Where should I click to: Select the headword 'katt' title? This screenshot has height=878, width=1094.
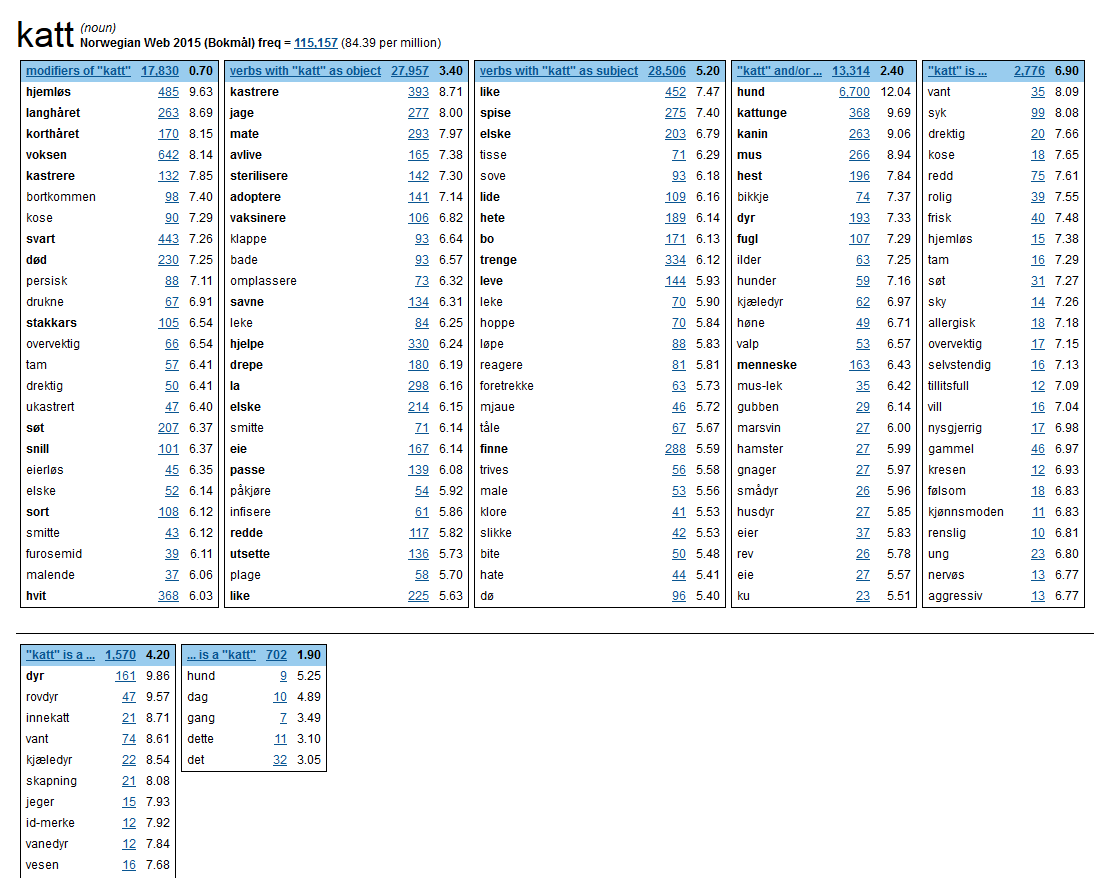pos(45,34)
